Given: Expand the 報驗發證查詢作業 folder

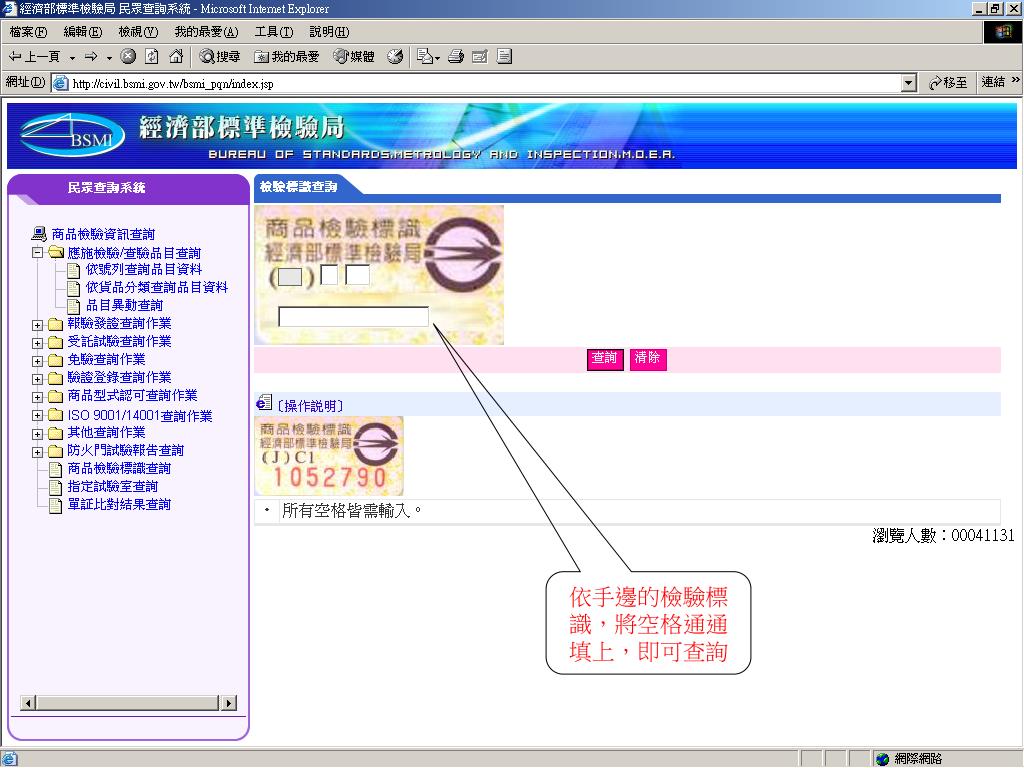Looking at the screenshot, I should [37, 325].
